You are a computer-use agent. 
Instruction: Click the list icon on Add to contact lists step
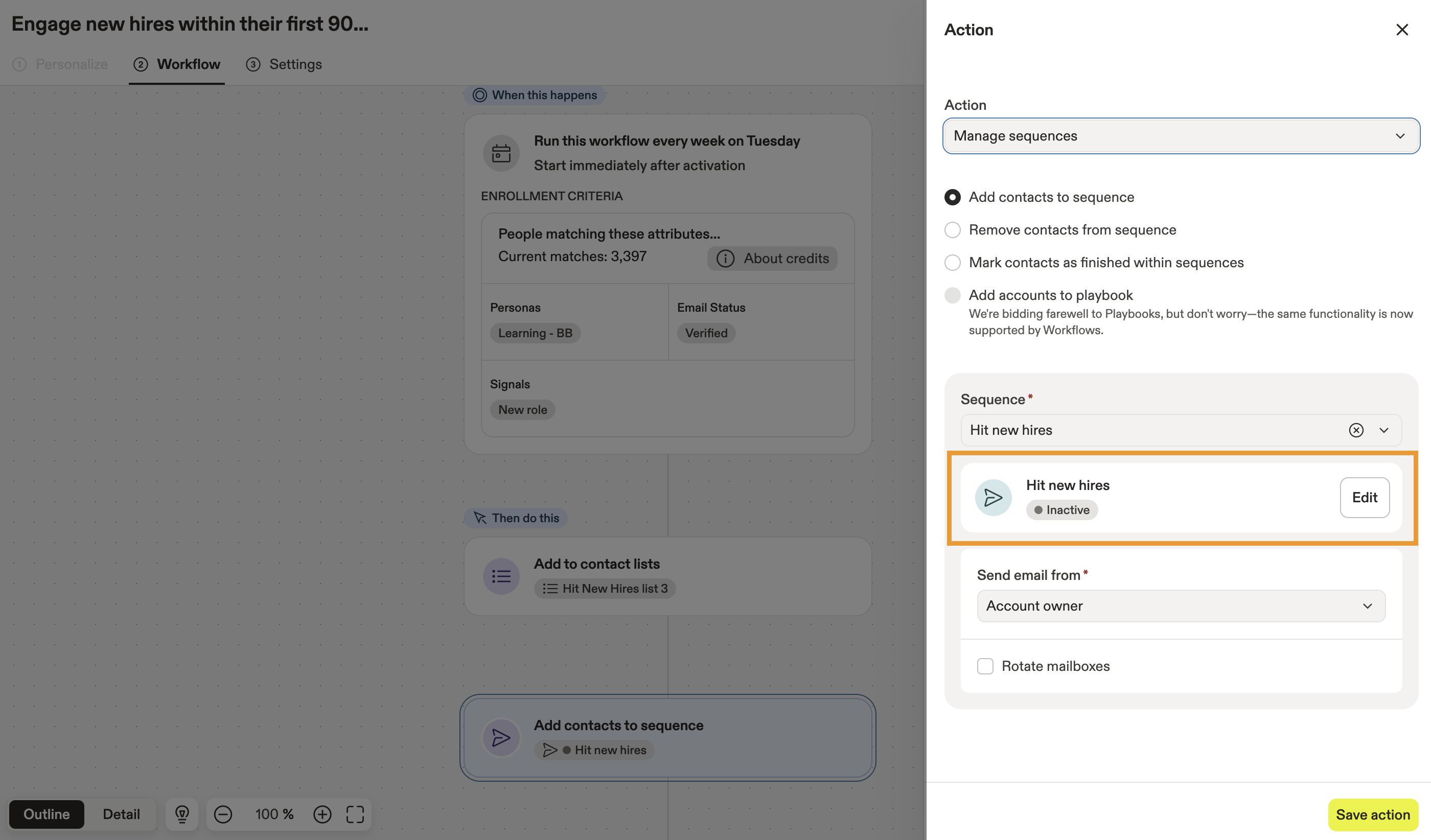[x=501, y=575]
